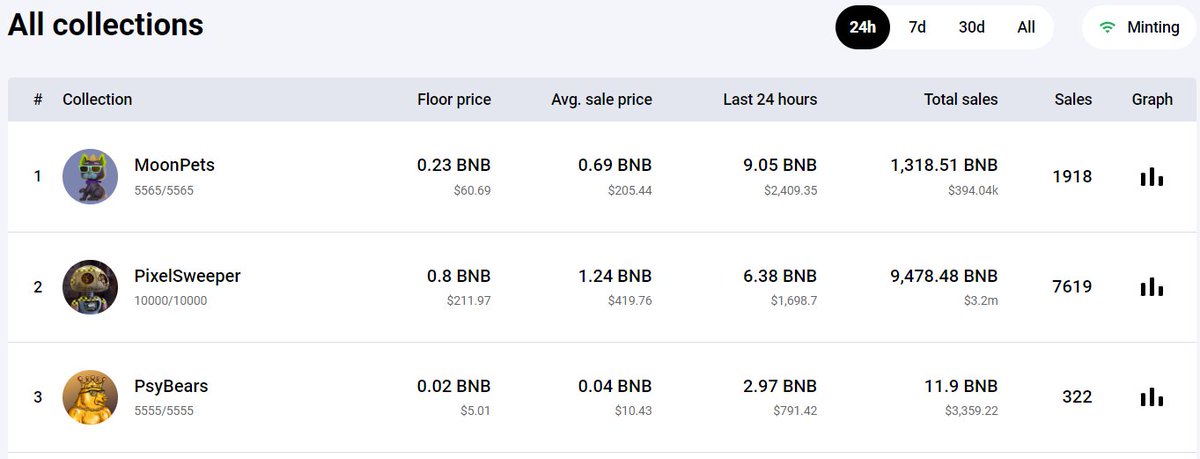Image resolution: width=1200 pixels, height=459 pixels.
Task: Click the 1,318.51 BNB total sales
Action: pyautogui.click(x=944, y=165)
